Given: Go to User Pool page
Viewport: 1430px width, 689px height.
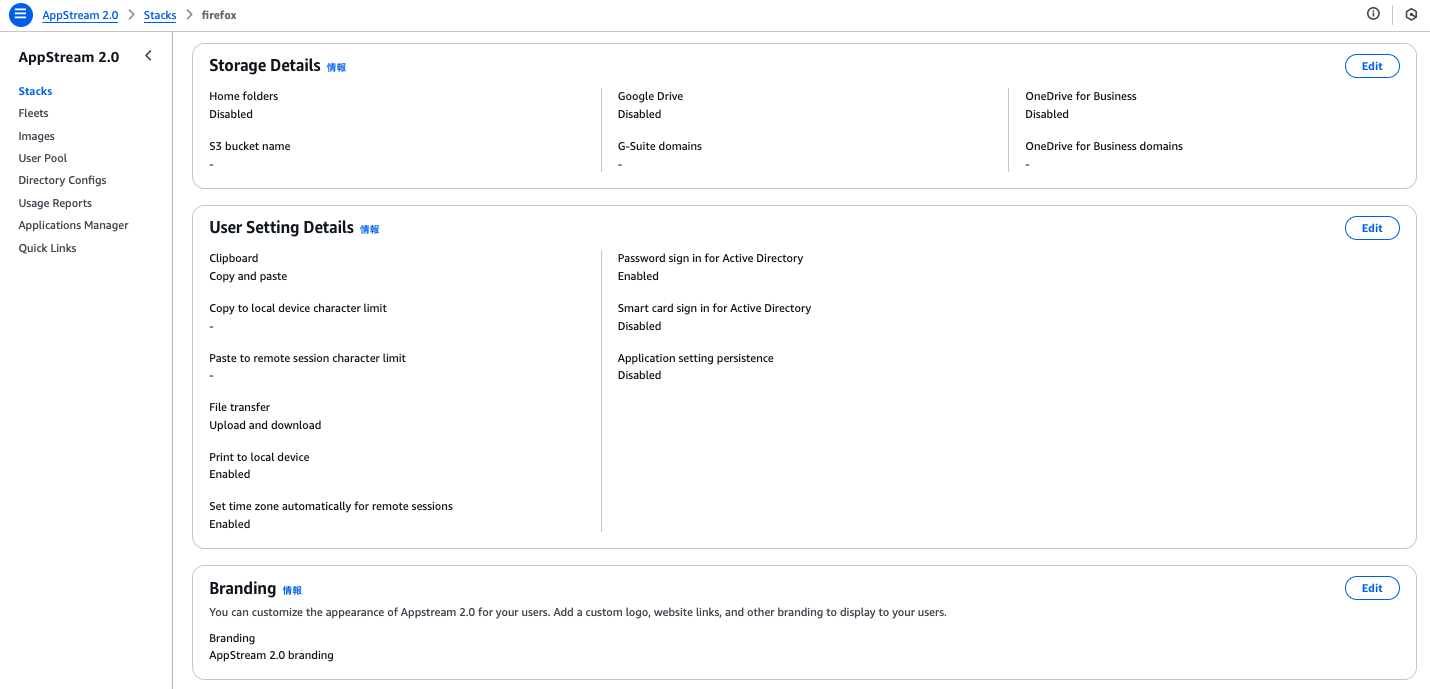Looking at the screenshot, I should [42, 158].
